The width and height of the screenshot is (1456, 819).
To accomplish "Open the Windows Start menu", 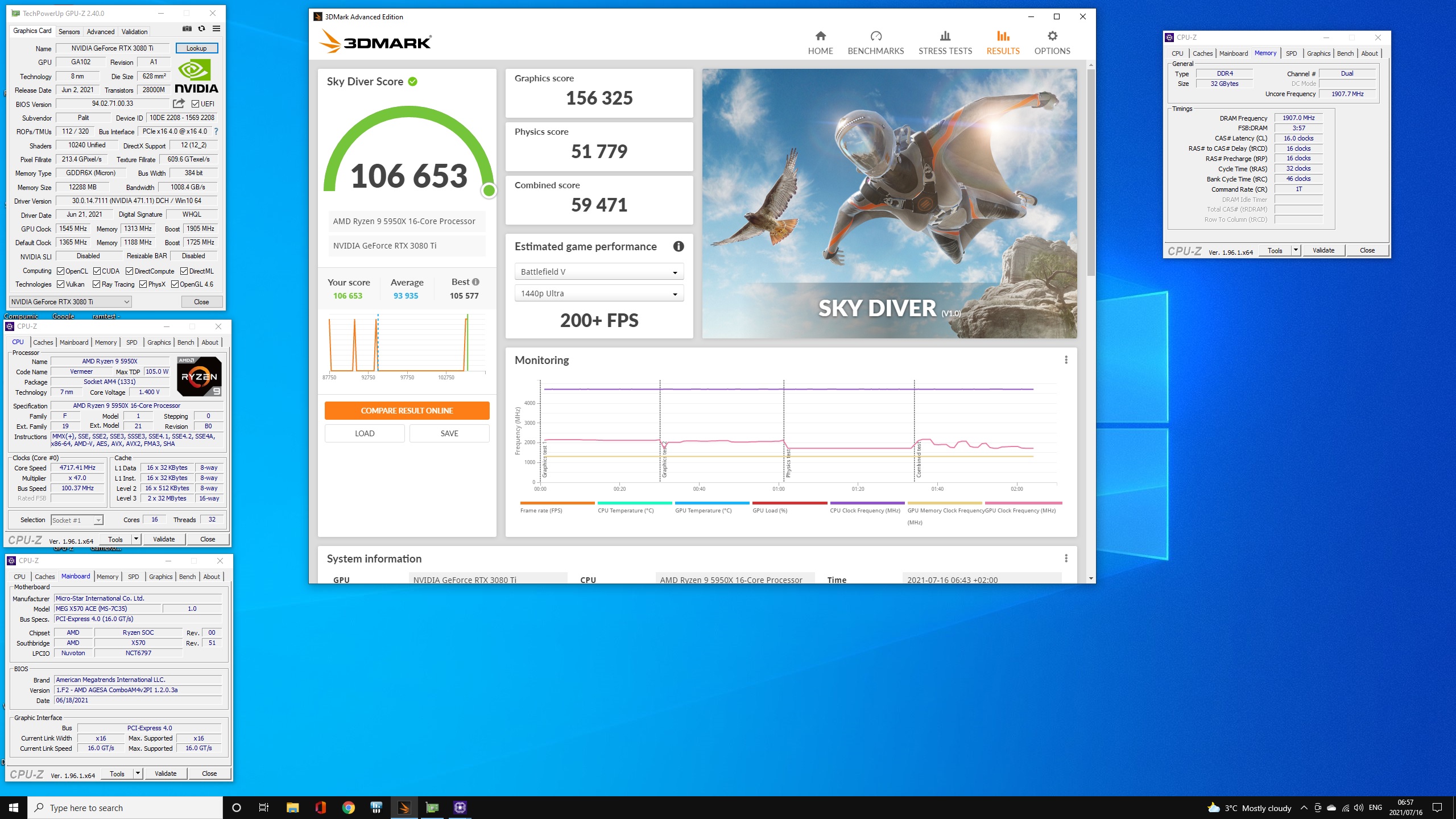I will (x=14, y=808).
